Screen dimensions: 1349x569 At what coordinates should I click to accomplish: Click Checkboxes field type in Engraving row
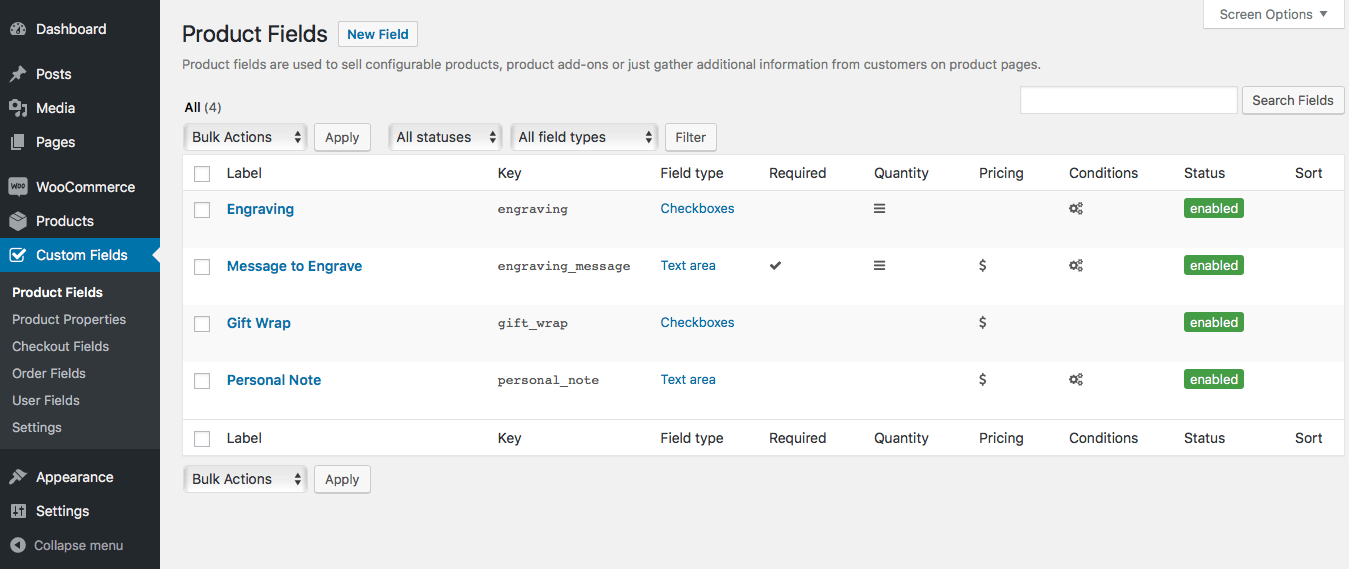click(x=697, y=208)
